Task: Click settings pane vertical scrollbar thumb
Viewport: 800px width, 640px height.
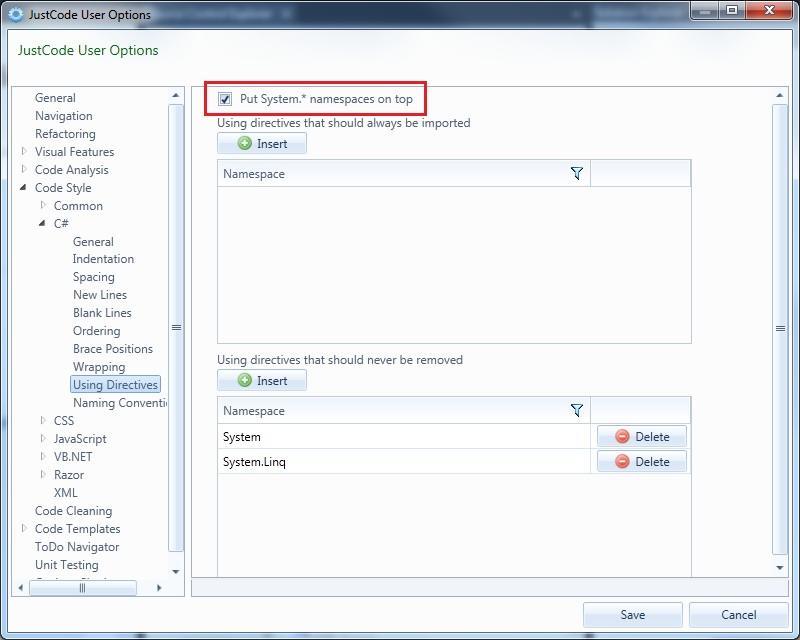Action: pos(780,329)
